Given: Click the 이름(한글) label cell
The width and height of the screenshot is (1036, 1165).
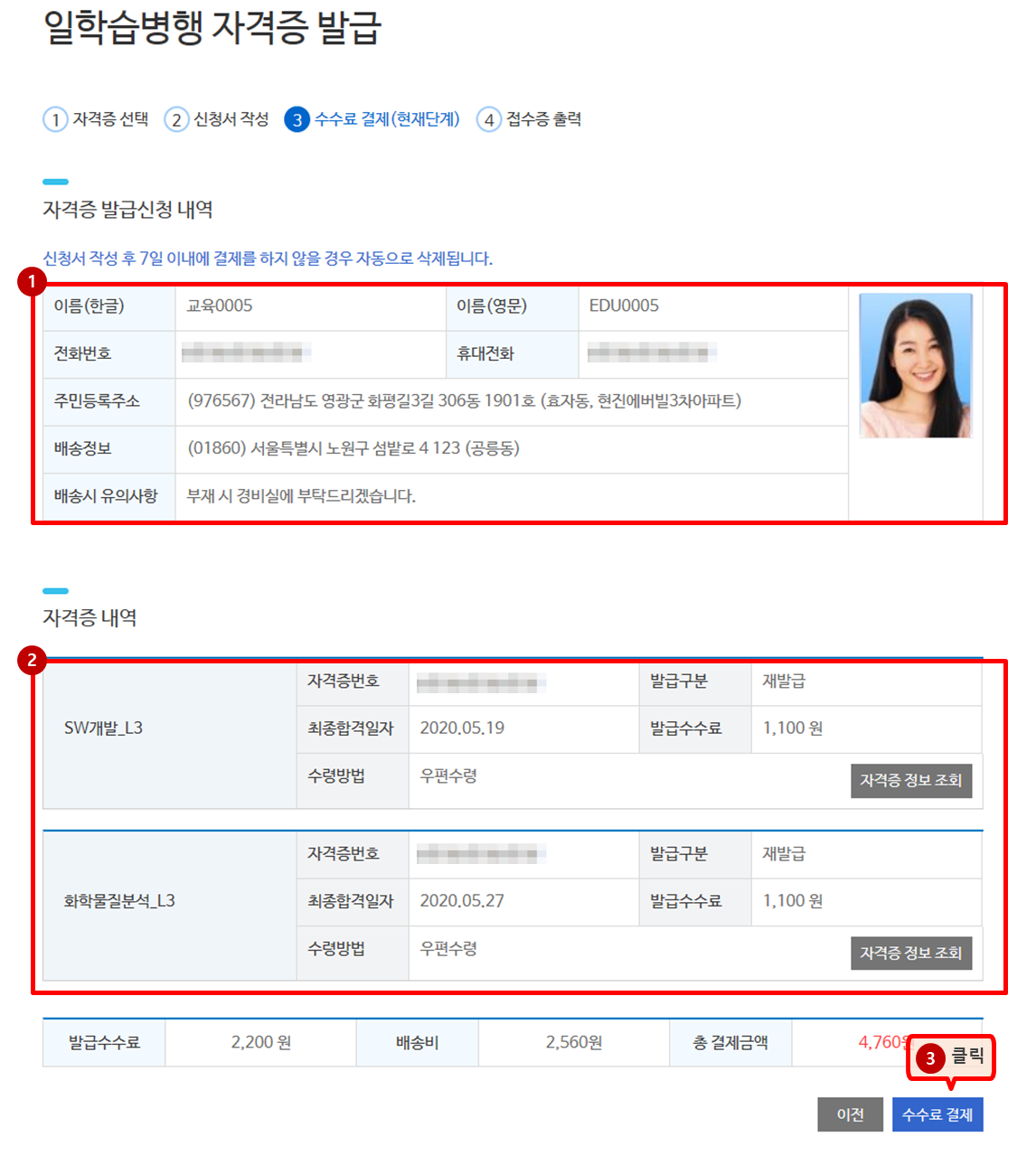Looking at the screenshot, I should [108, 306].
